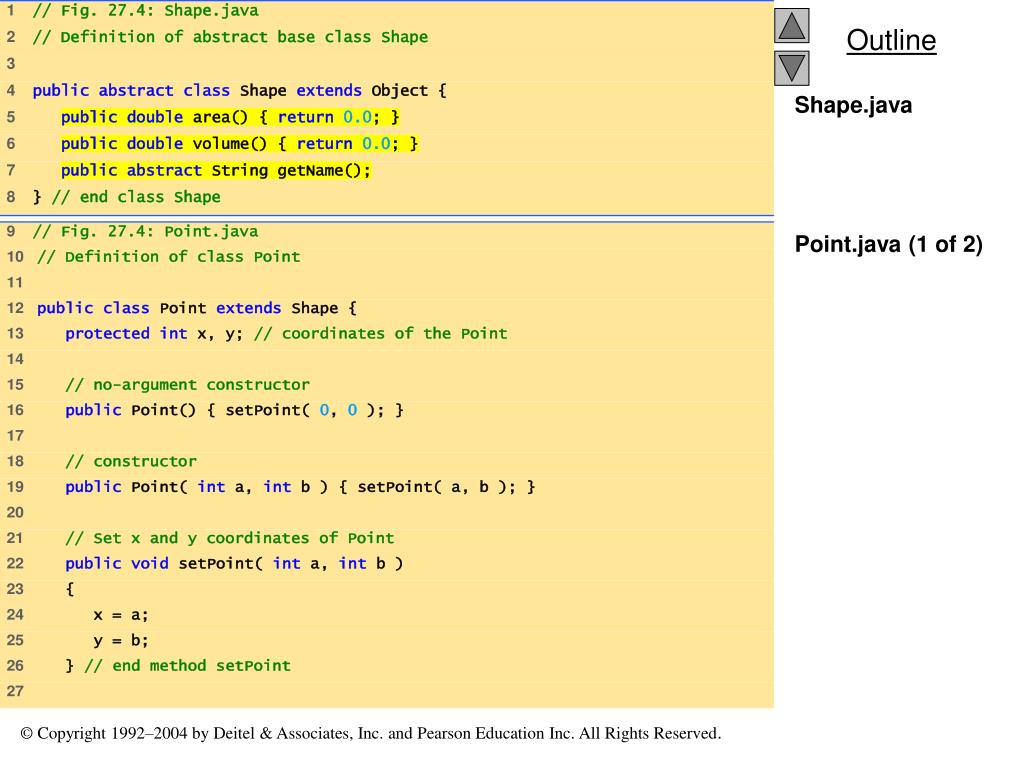Click the '// end method setPoint' comment
1024x768 pixels.
point(187,665)
